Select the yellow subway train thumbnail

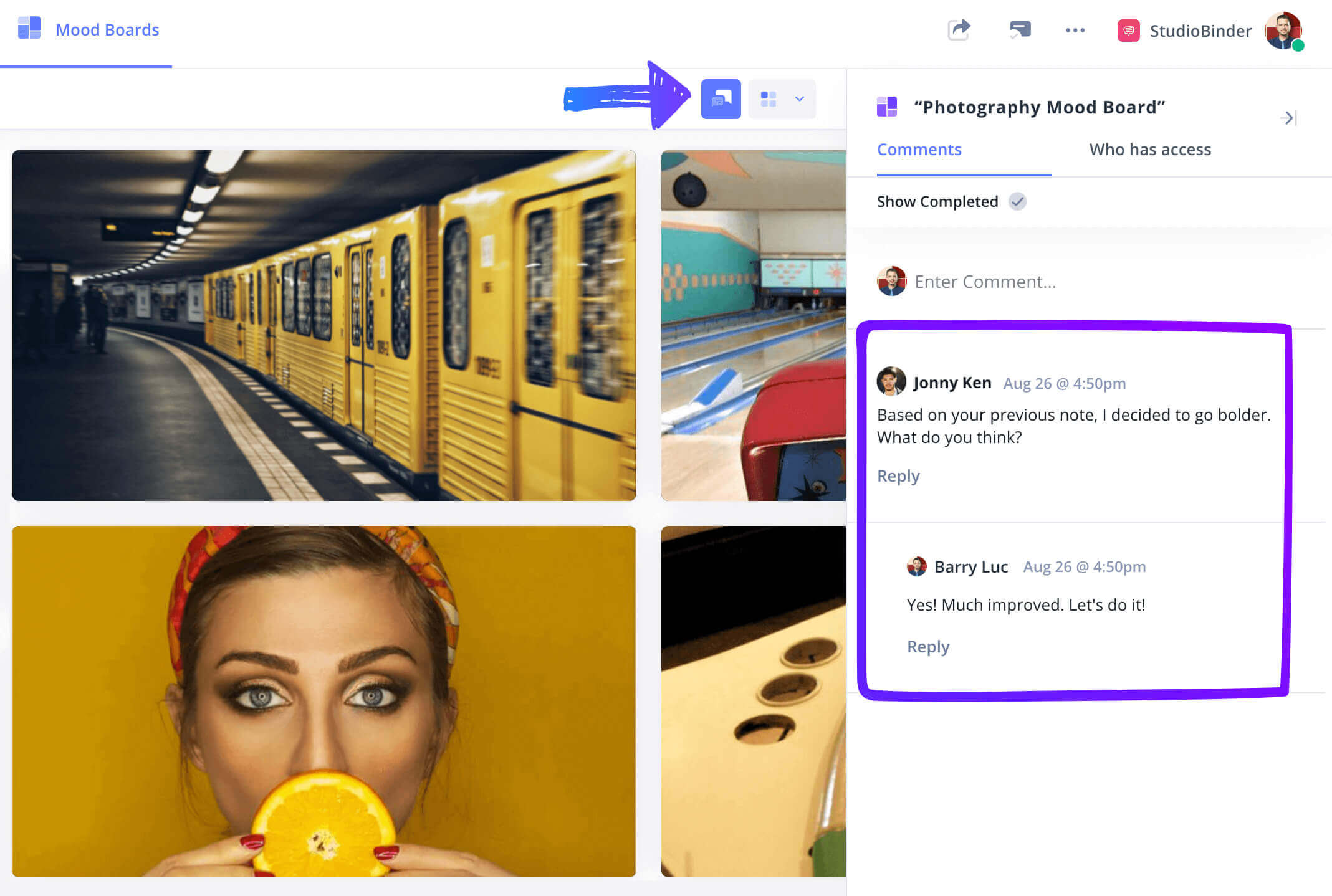324,325
